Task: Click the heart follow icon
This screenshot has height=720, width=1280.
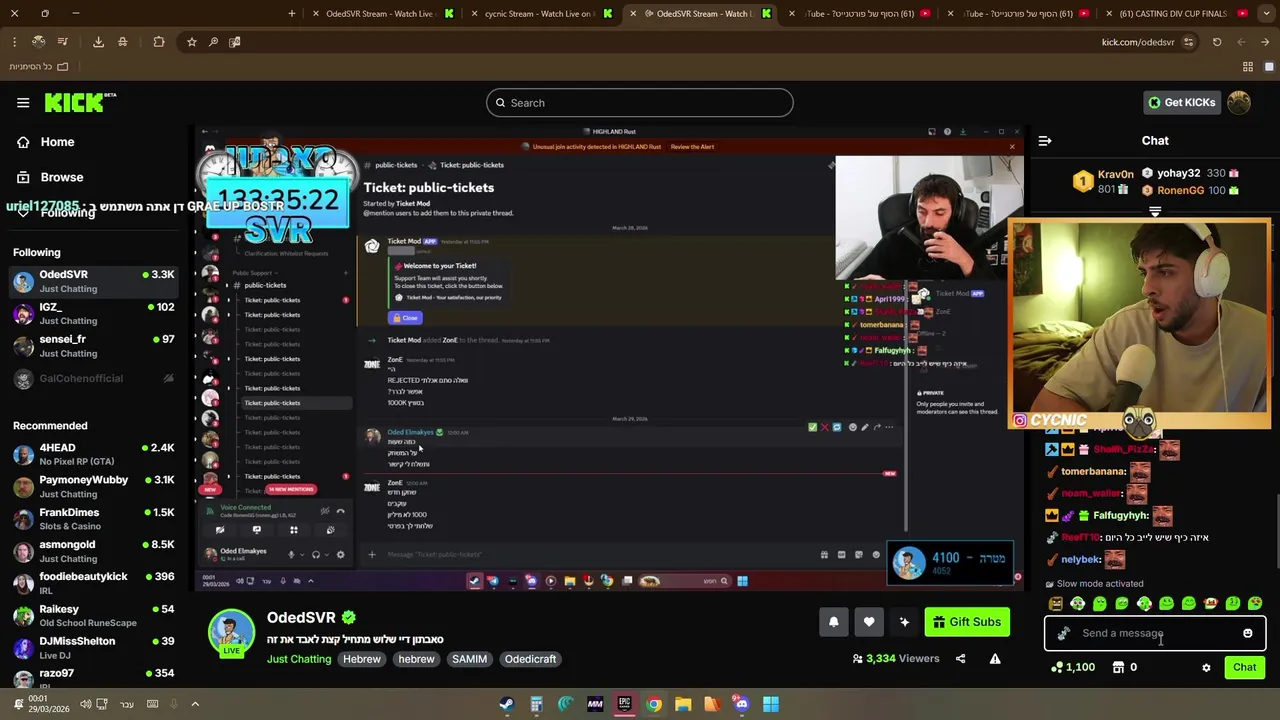Action: pos(869,622)
